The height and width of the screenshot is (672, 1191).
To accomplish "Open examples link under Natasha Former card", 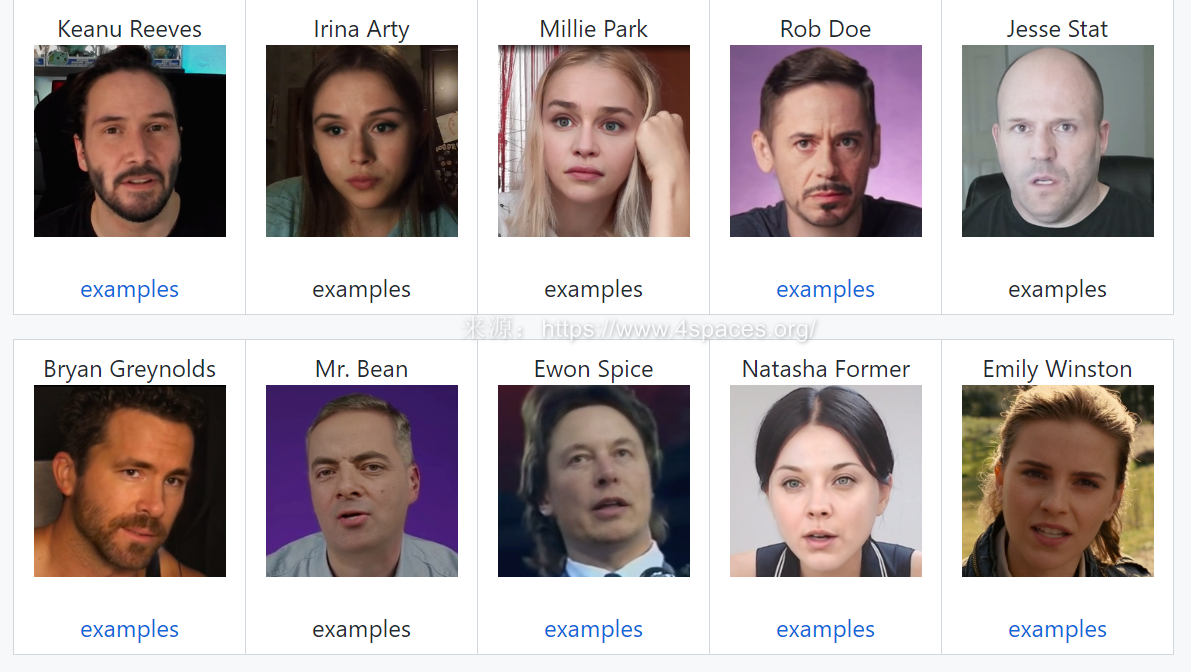I will (826, 629).
